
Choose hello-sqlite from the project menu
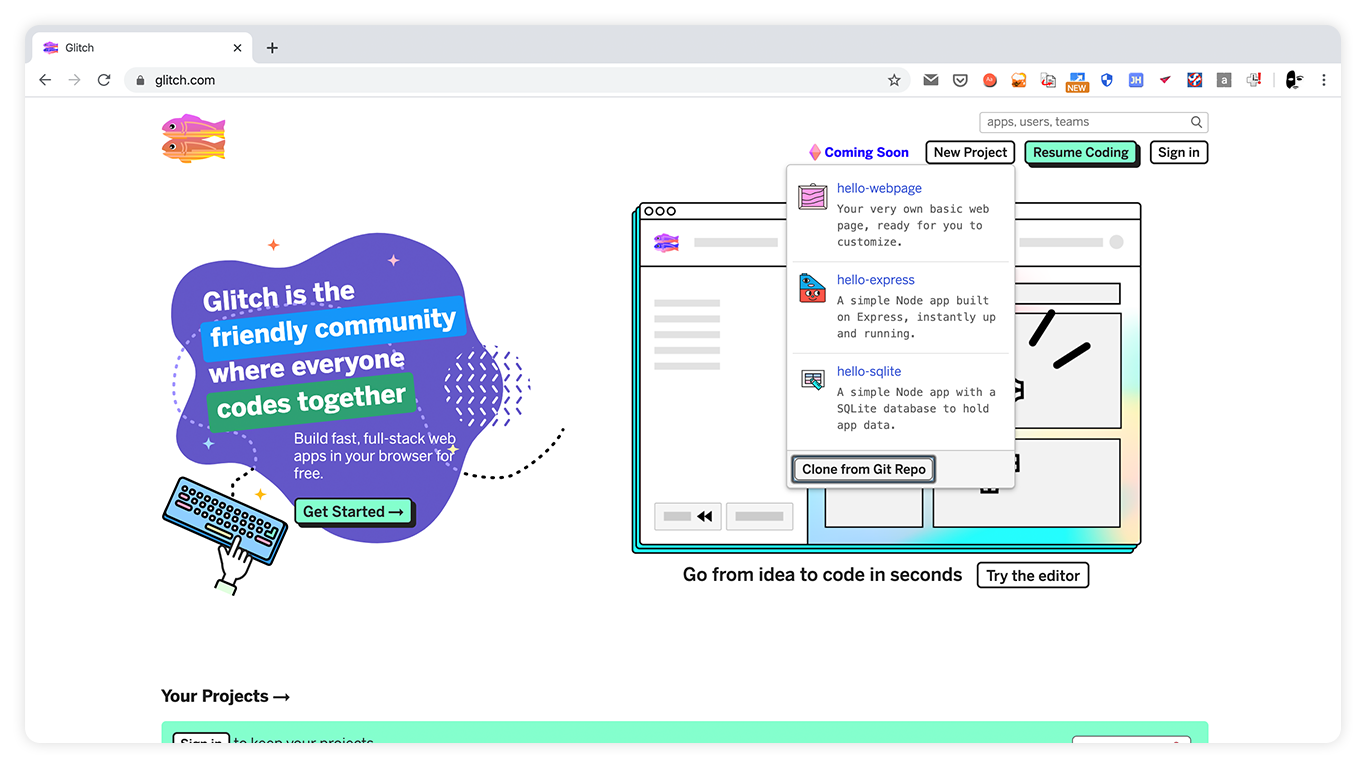869,371
